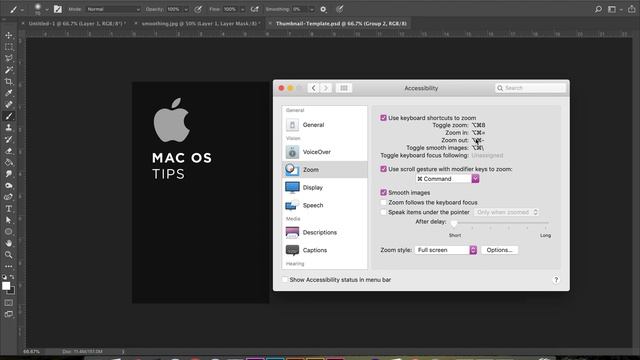Click the Share icon in Photoshop
This screenshot has height=360, width=640.
pos(632,9)
